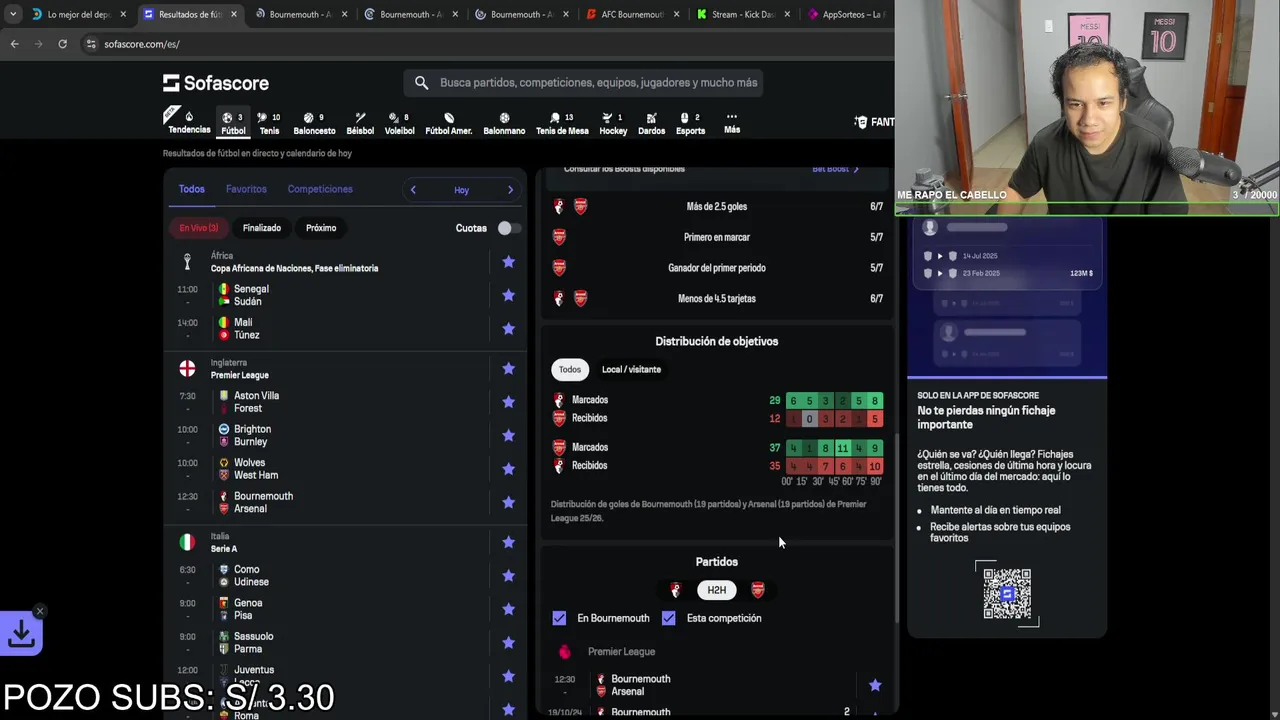Filter by Finalizado matches
Image resolution: width=1280 pixels, height=720 pixels.
point(262,228)
